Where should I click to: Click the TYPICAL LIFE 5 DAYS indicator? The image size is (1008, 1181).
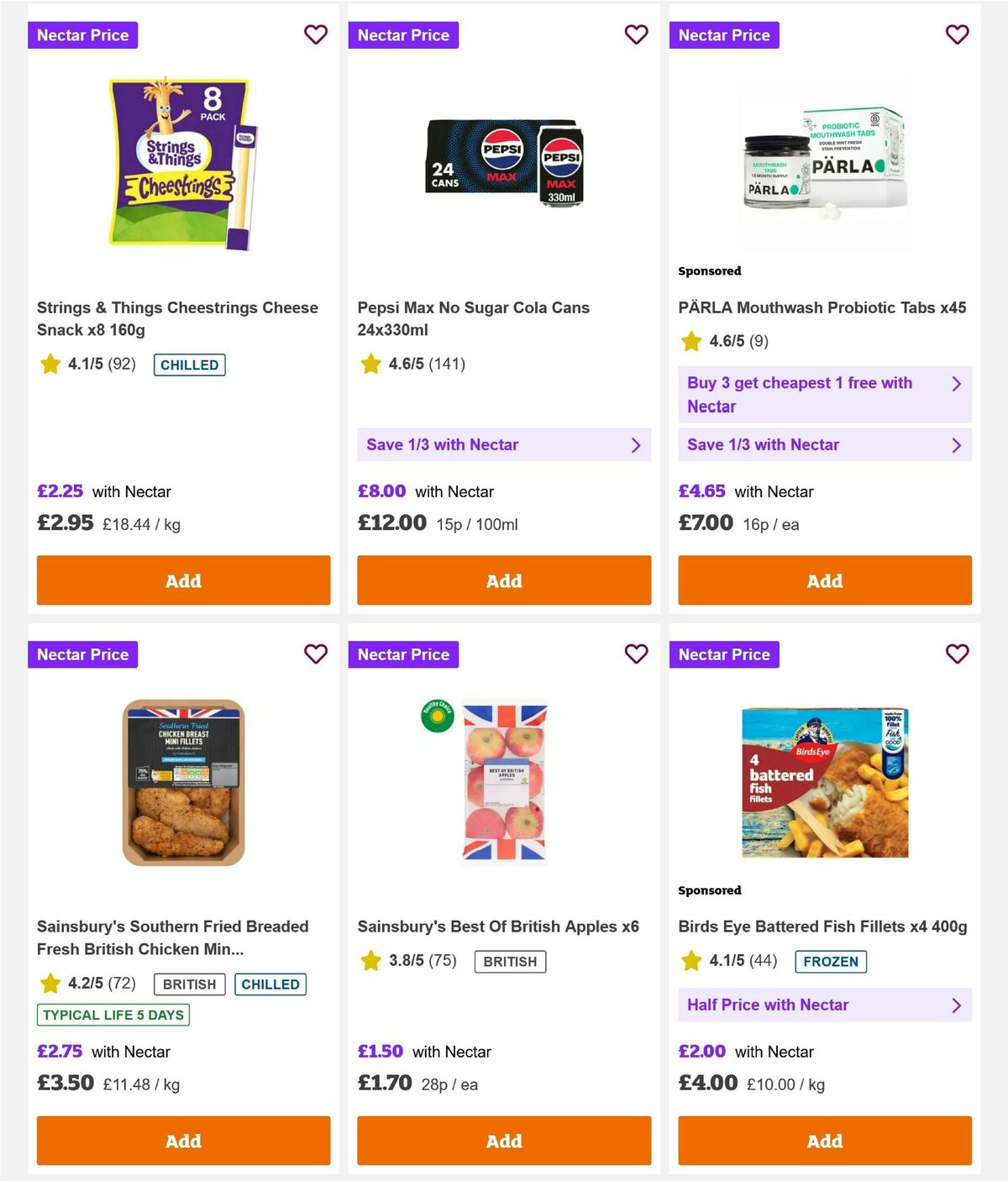tap(113, 1015)
